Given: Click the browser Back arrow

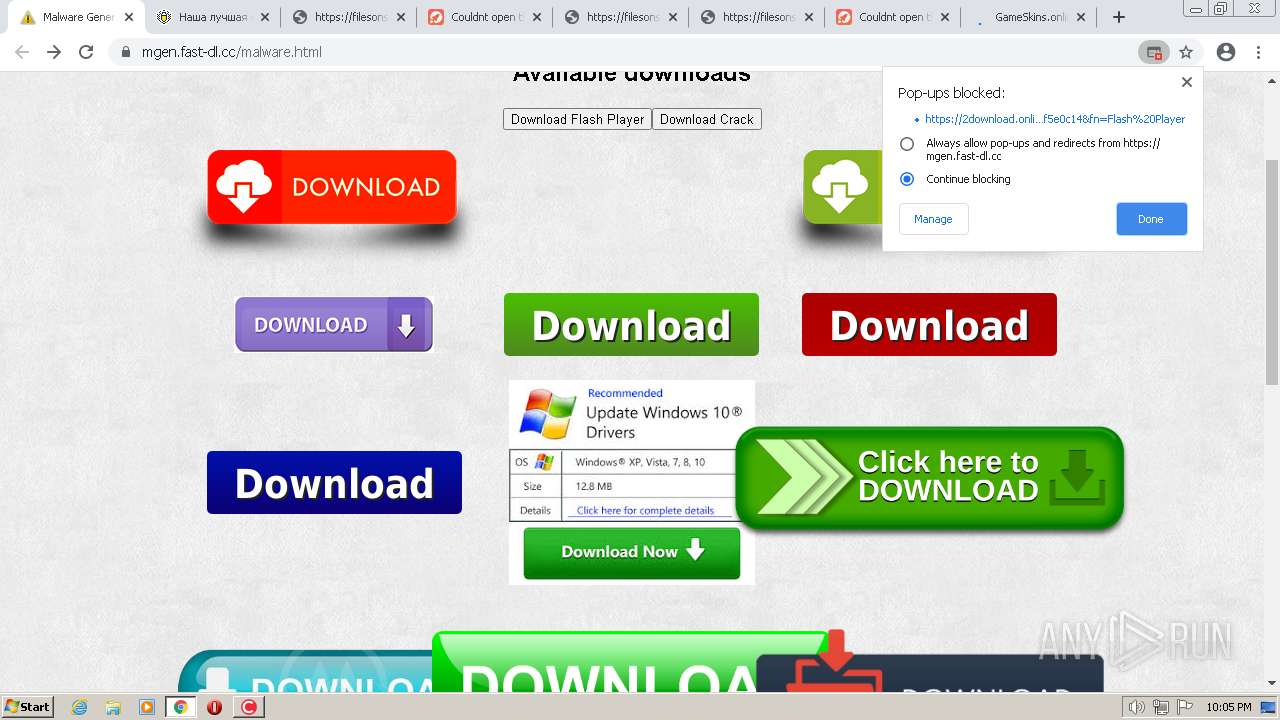Looking at the screenshot, I should click(x=22, y=52).
